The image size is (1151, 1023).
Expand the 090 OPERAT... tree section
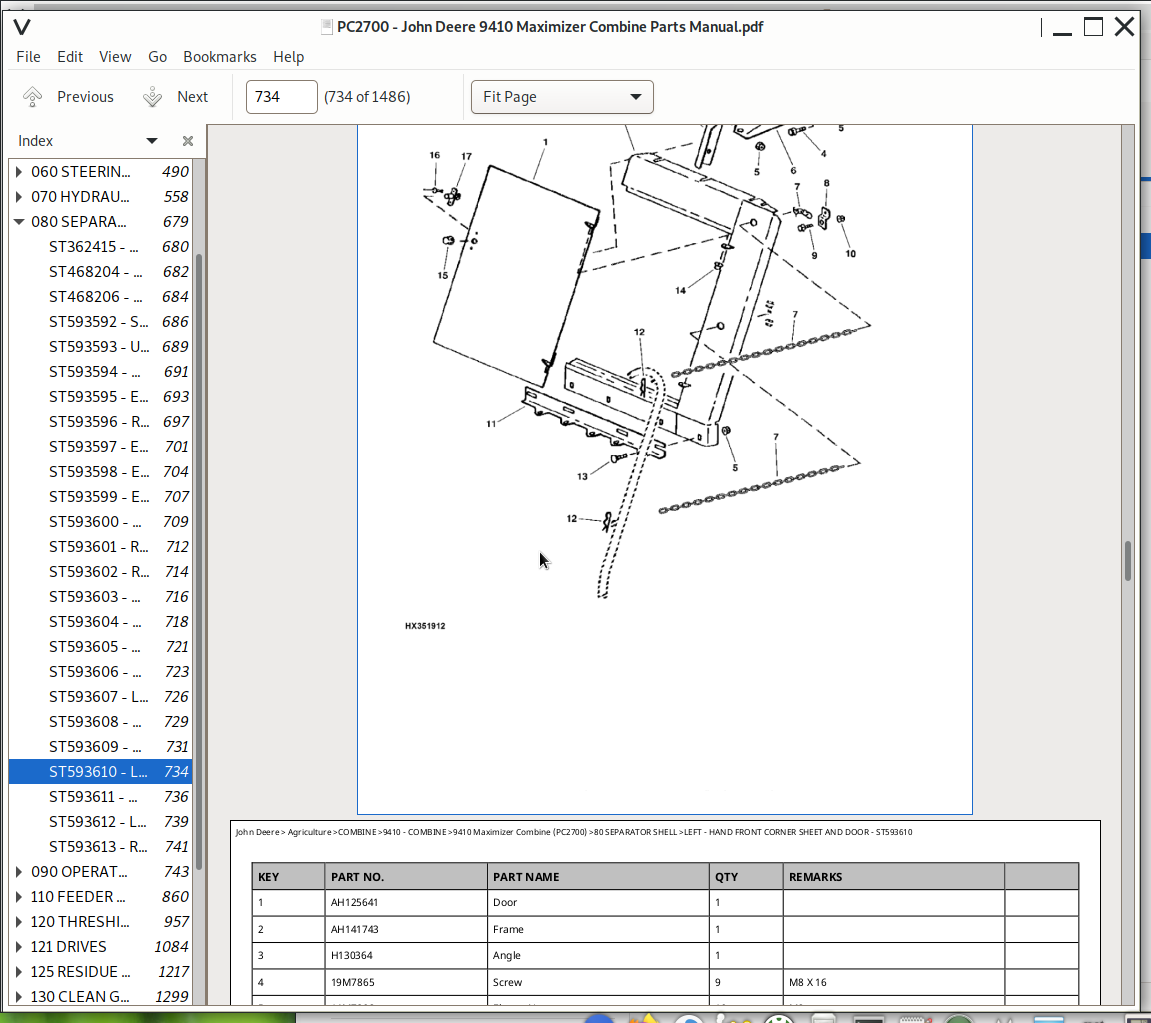pyautogui.click(x=19, y=872)
